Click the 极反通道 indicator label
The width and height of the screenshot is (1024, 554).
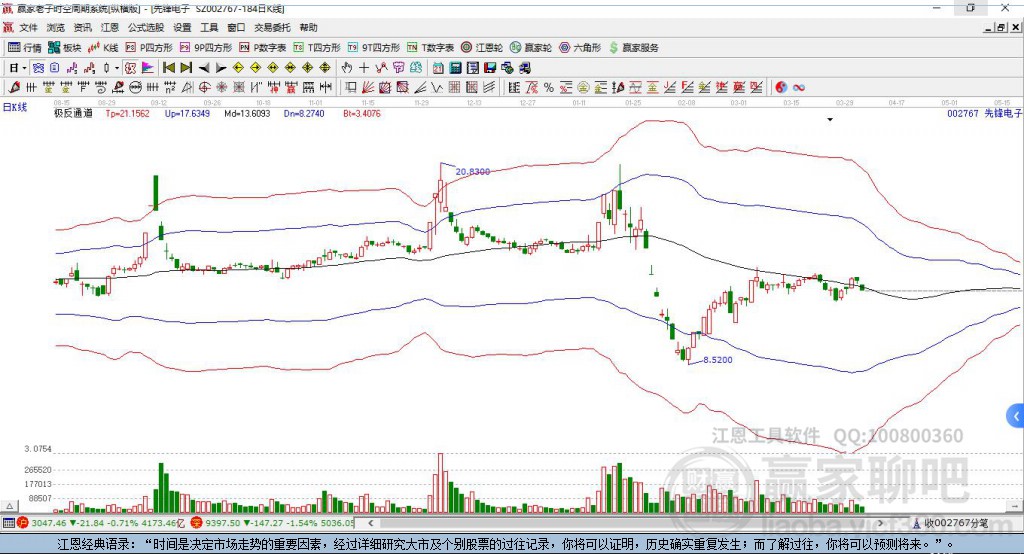[x=73, y=113]
